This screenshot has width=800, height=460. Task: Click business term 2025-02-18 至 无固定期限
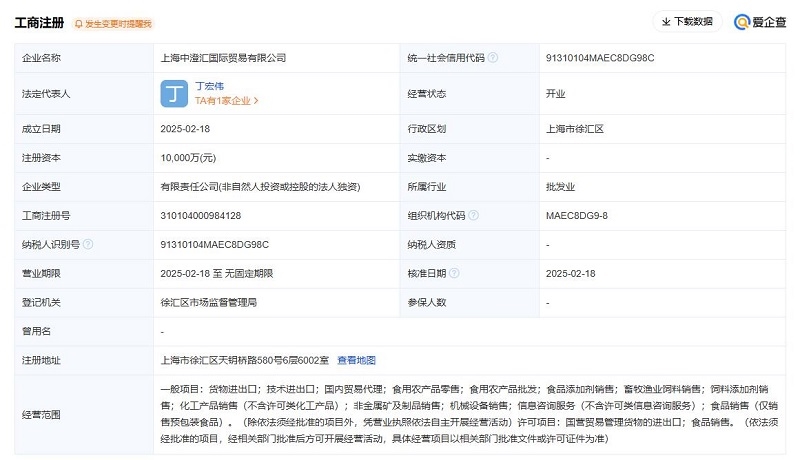[x=216, y=274]
